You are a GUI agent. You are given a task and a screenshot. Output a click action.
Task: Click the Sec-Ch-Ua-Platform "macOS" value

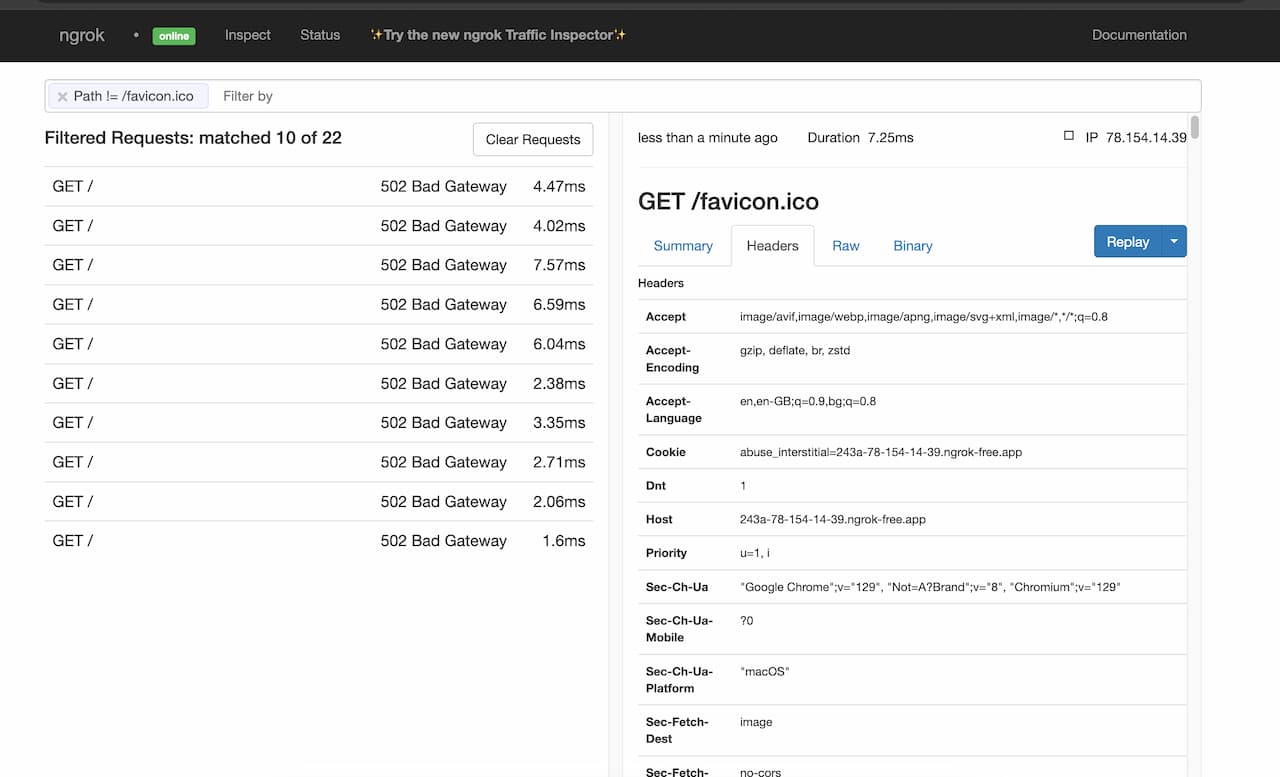(765, 671)
